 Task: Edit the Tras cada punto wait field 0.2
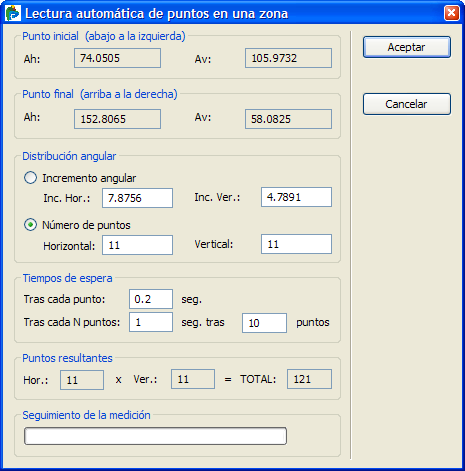(151, 299)
